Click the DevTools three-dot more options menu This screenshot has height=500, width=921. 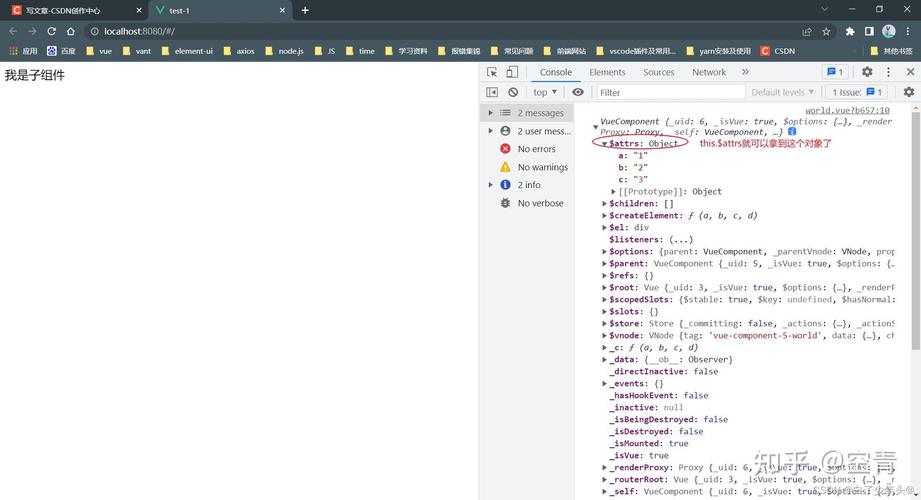tap(888, 72)
